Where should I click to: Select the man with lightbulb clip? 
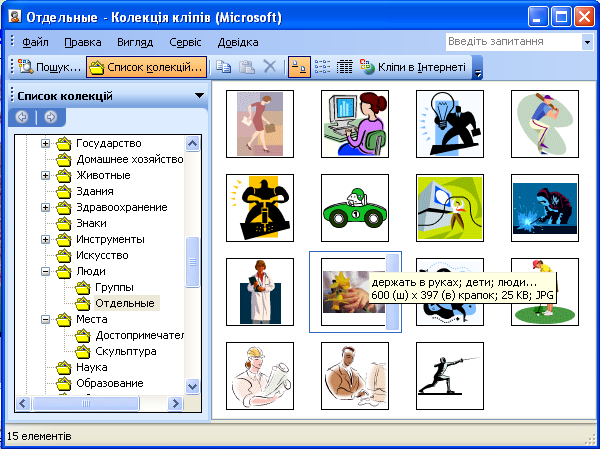[450, 124]
